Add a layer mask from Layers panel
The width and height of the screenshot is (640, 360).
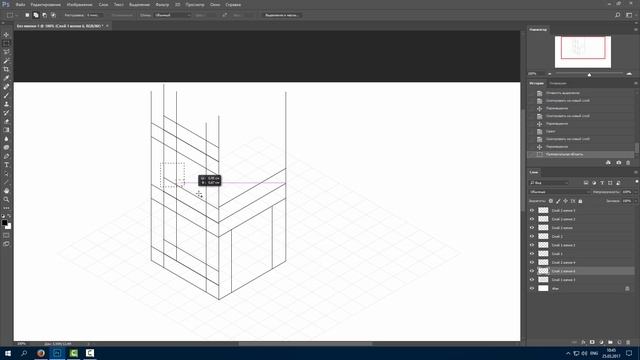point(592,342)
